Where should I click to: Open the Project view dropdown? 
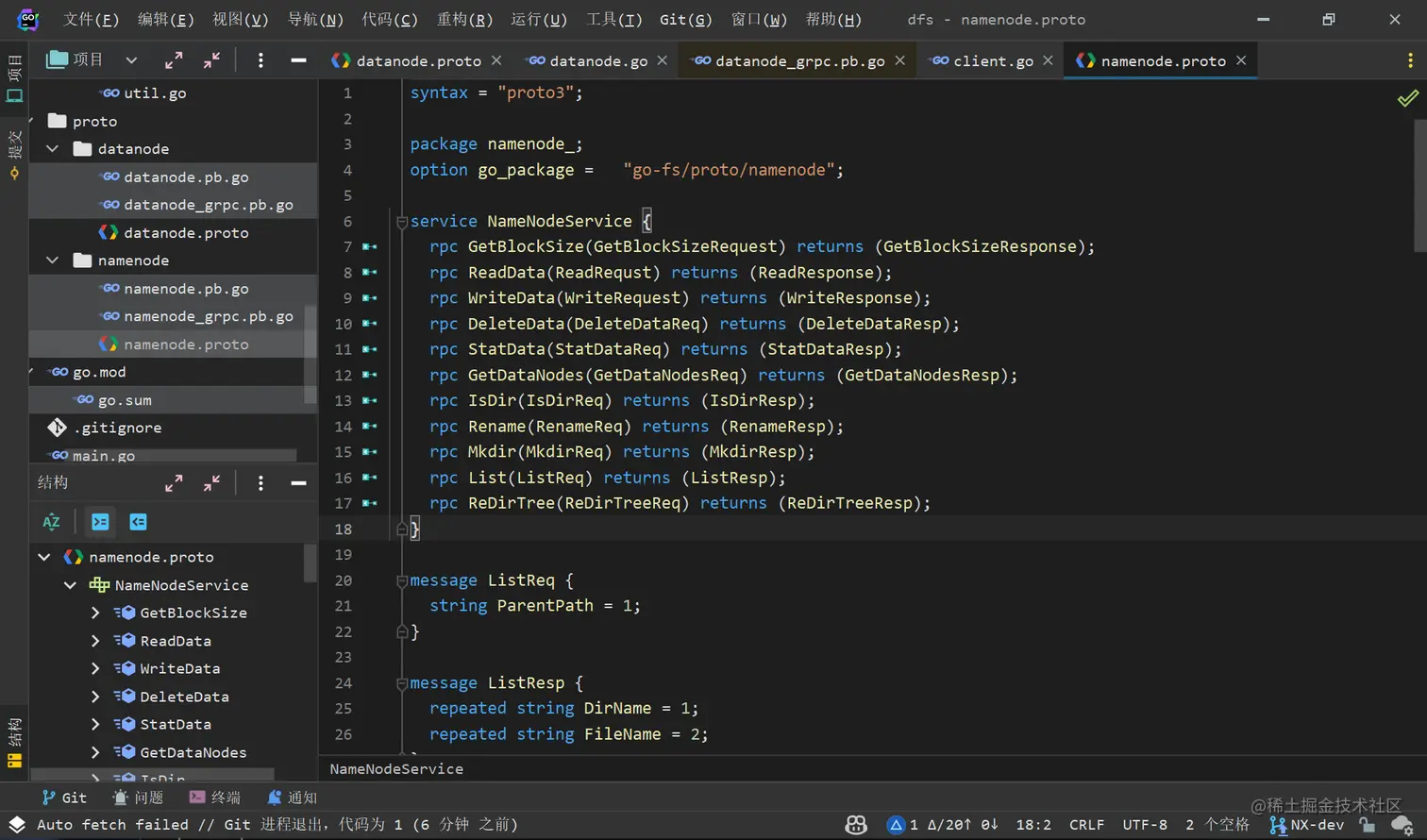click(x=131, y=60)
